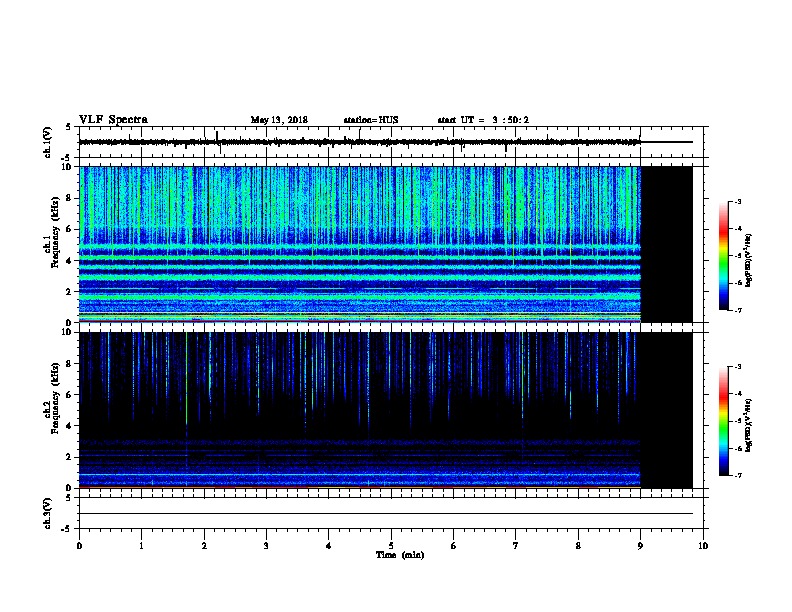The image size is (792, 612).
Task: Click the date 'May 13, 2018'
Action: 279,120
